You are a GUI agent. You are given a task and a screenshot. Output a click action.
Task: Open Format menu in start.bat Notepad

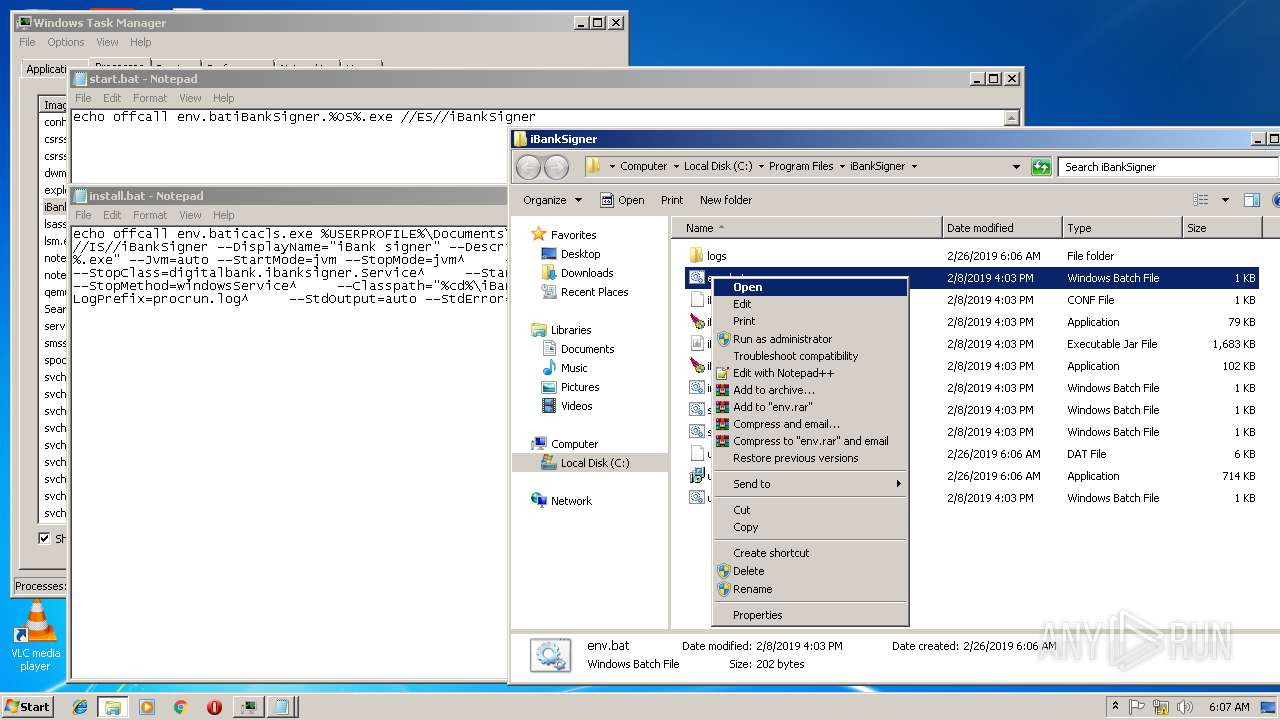point(150,98)
